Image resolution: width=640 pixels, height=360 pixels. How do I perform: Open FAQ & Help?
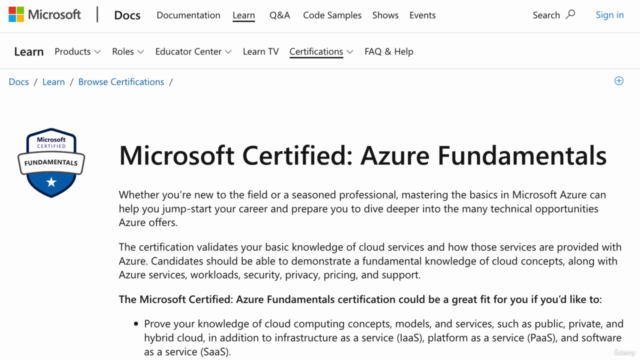pos(389,51)
